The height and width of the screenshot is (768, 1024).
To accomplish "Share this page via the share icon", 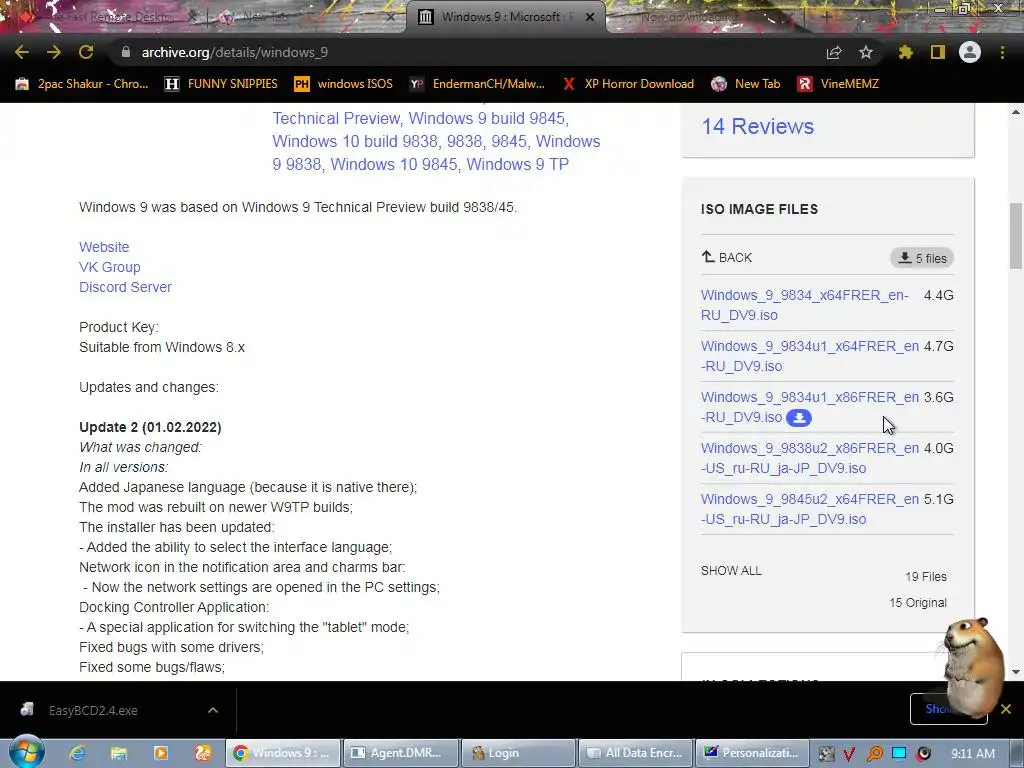I will (x=833, y=52).
